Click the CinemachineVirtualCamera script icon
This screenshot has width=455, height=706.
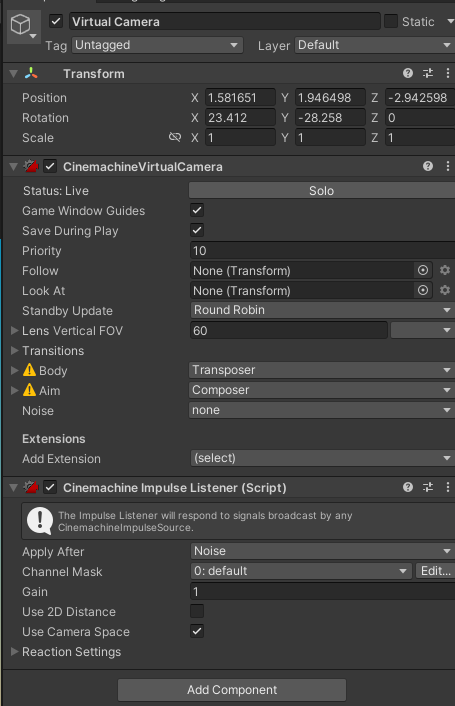click(31, 166)
